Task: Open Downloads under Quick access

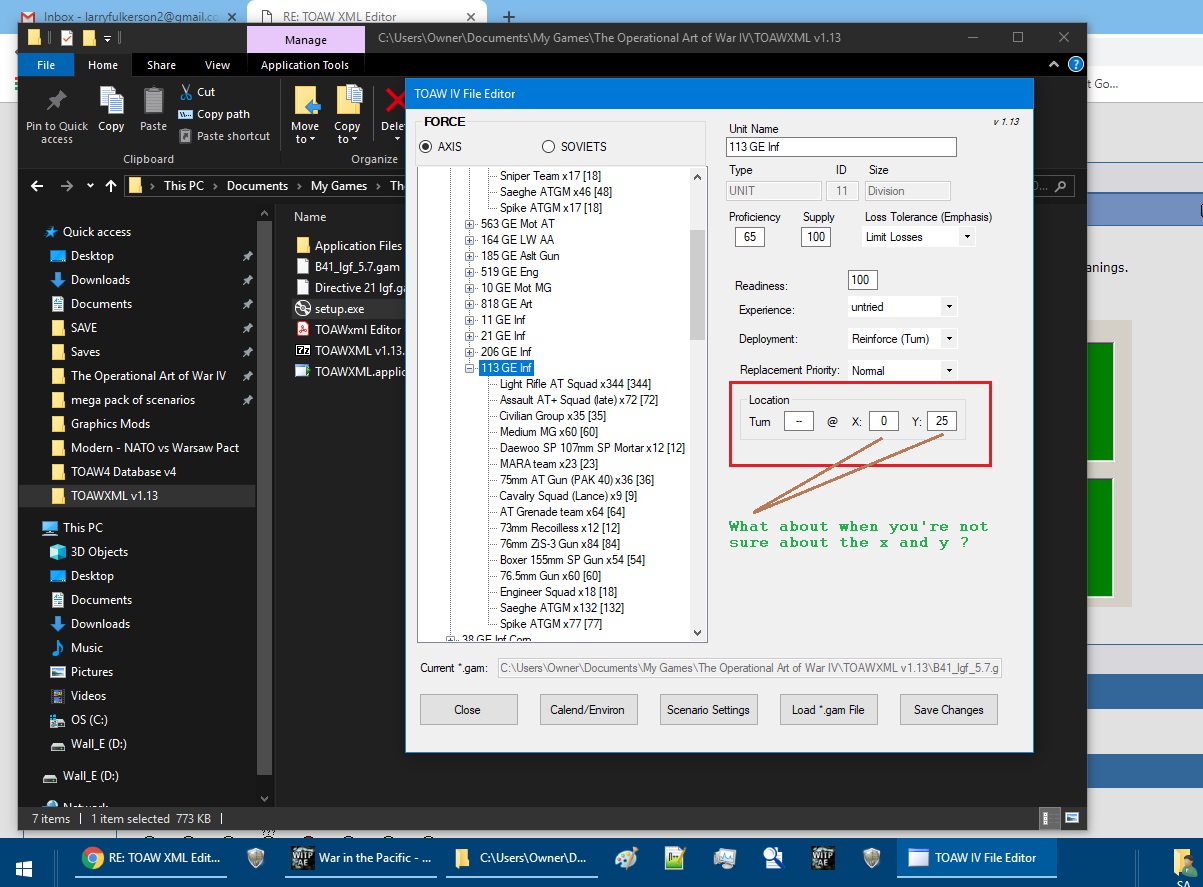Action: tap(100, 280)
